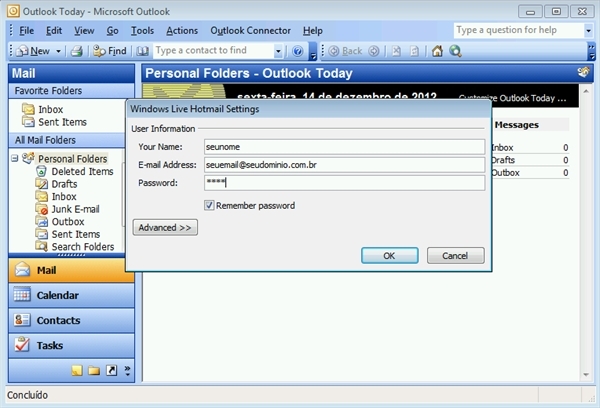Click the Search the Web globe icon
The image size is (600, 408).
(x=455, y=51)
